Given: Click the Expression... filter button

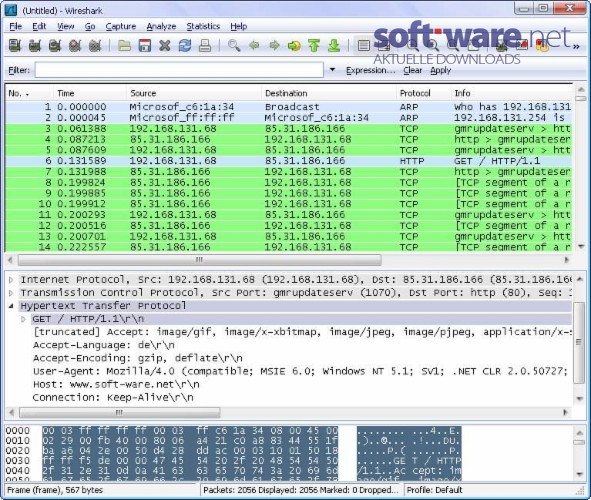Looking at the screenshot, I should [371, 70].
